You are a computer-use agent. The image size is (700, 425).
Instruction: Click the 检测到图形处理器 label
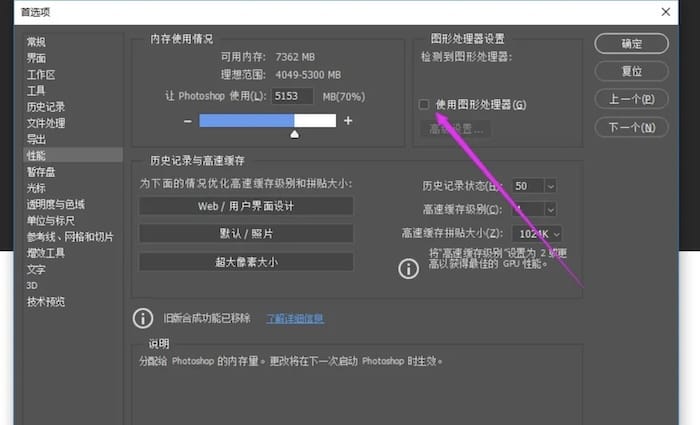(466, 57)
